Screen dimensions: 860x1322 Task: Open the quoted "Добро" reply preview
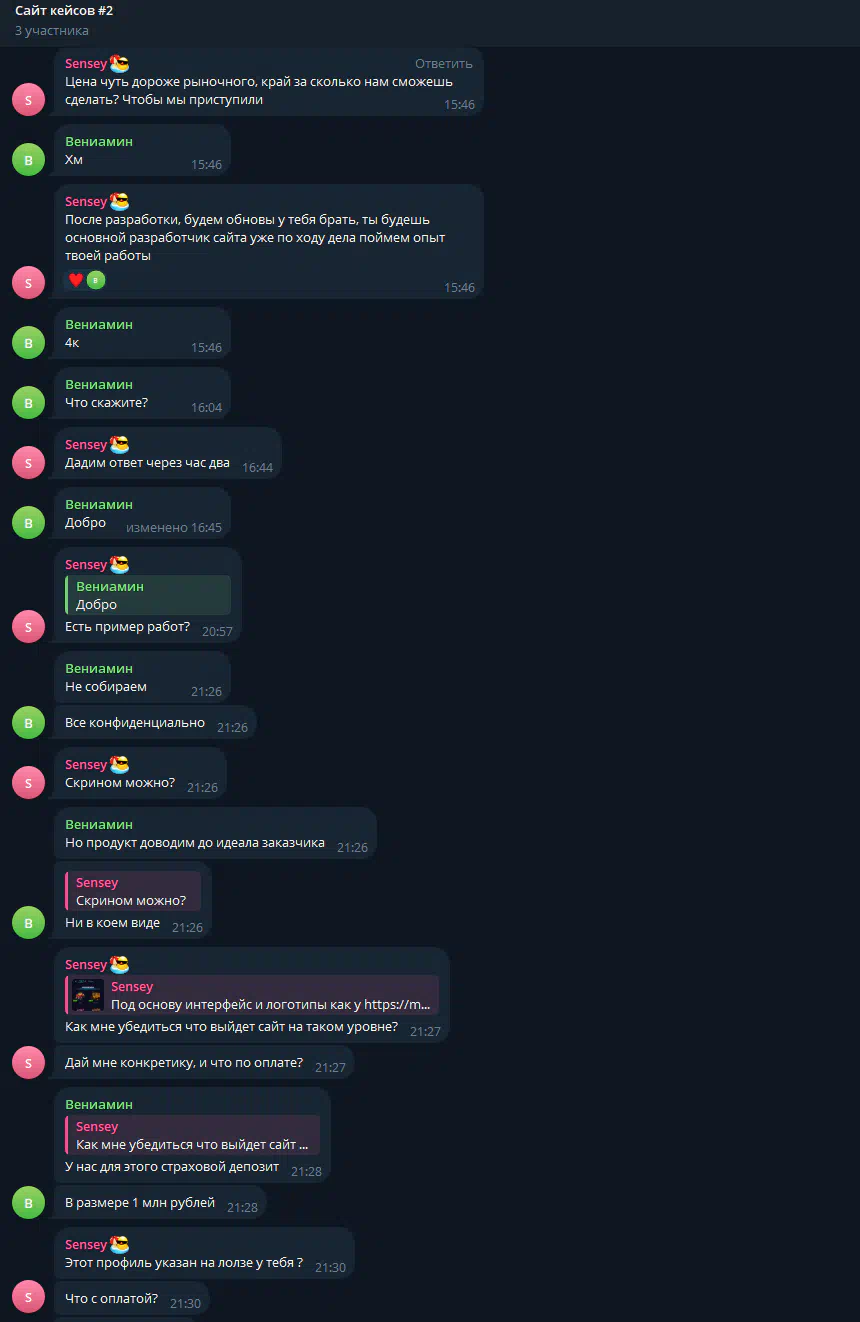coord(148,595)
